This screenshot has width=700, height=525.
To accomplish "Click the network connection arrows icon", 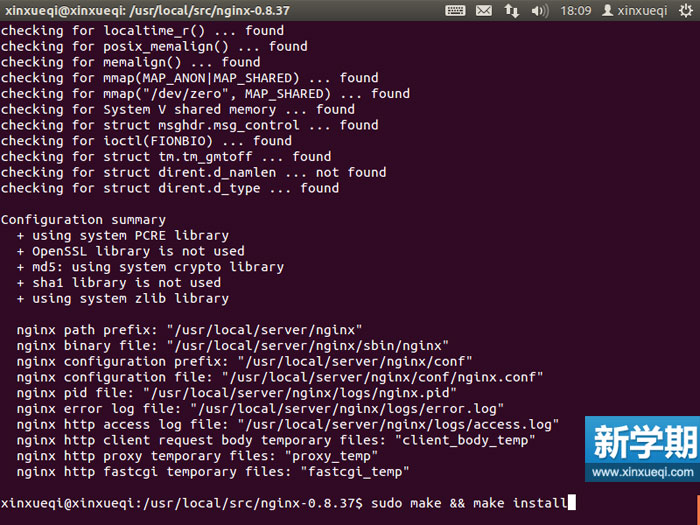I will coord(511,10).
